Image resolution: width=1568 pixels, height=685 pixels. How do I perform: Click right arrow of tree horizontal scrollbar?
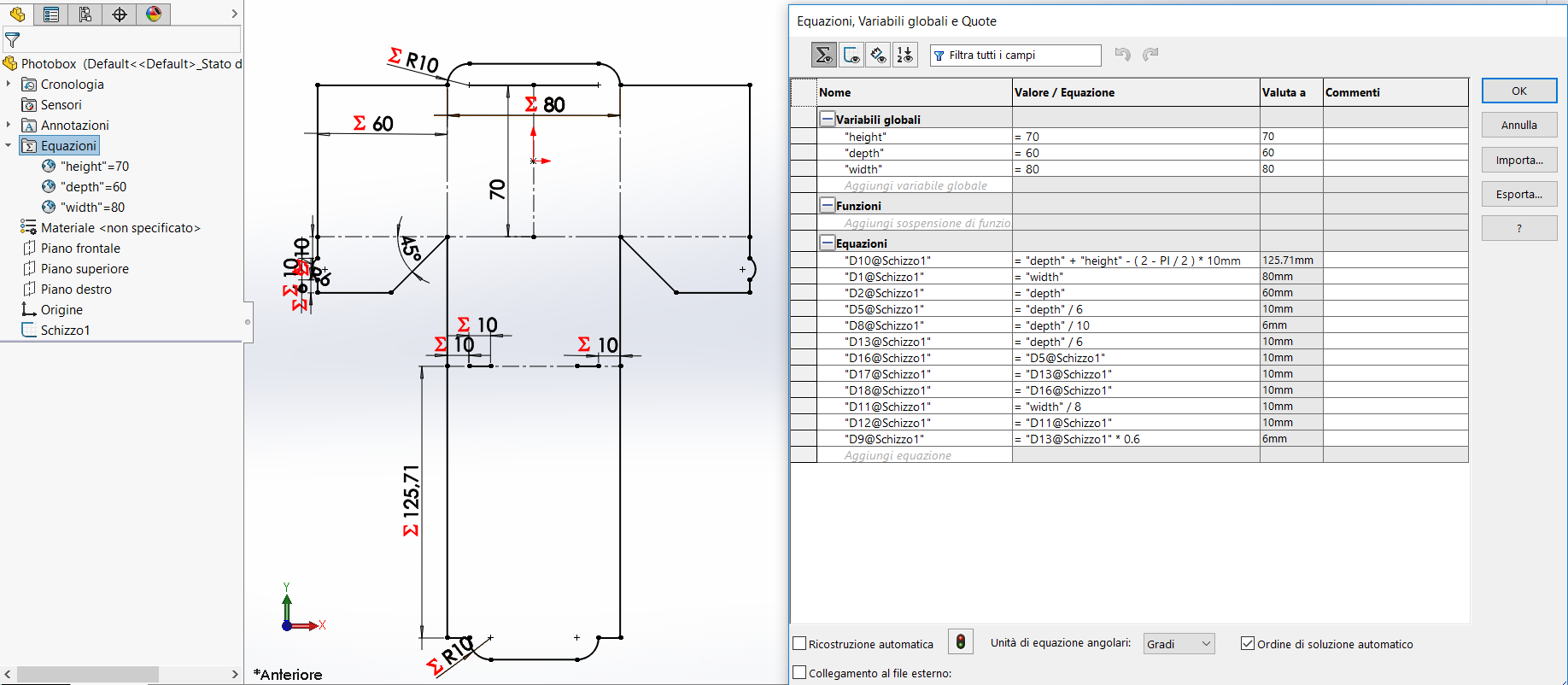tap(235, 674)
